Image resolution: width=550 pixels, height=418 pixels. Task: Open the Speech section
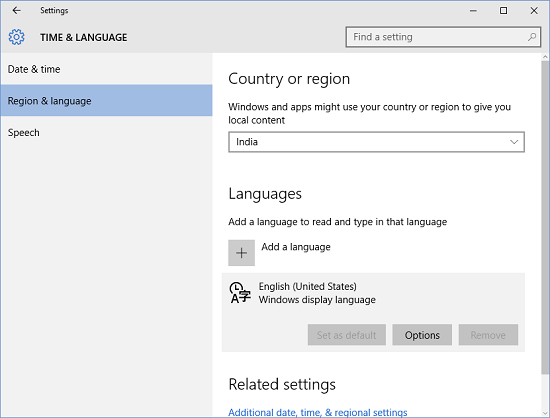106,133
